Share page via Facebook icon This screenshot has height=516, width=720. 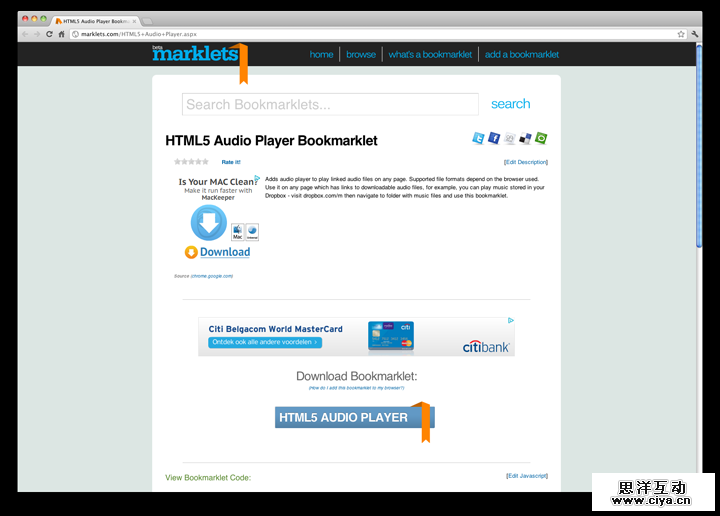click(494, 138)
